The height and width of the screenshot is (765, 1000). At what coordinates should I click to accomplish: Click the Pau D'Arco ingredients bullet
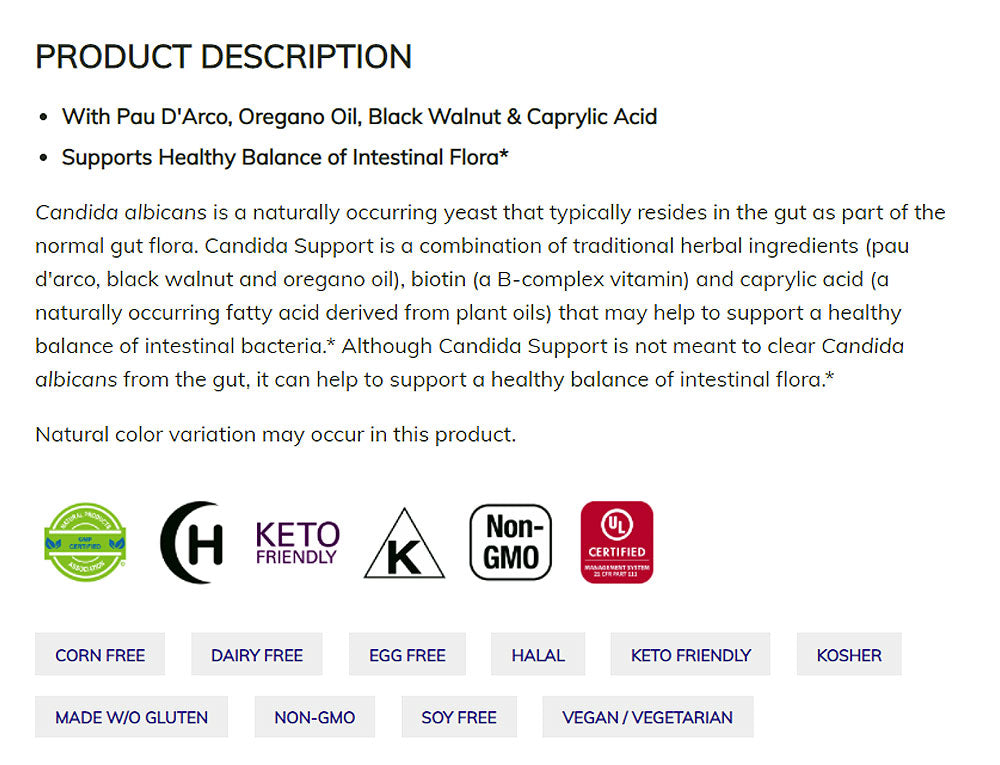[x=359, y=117]
